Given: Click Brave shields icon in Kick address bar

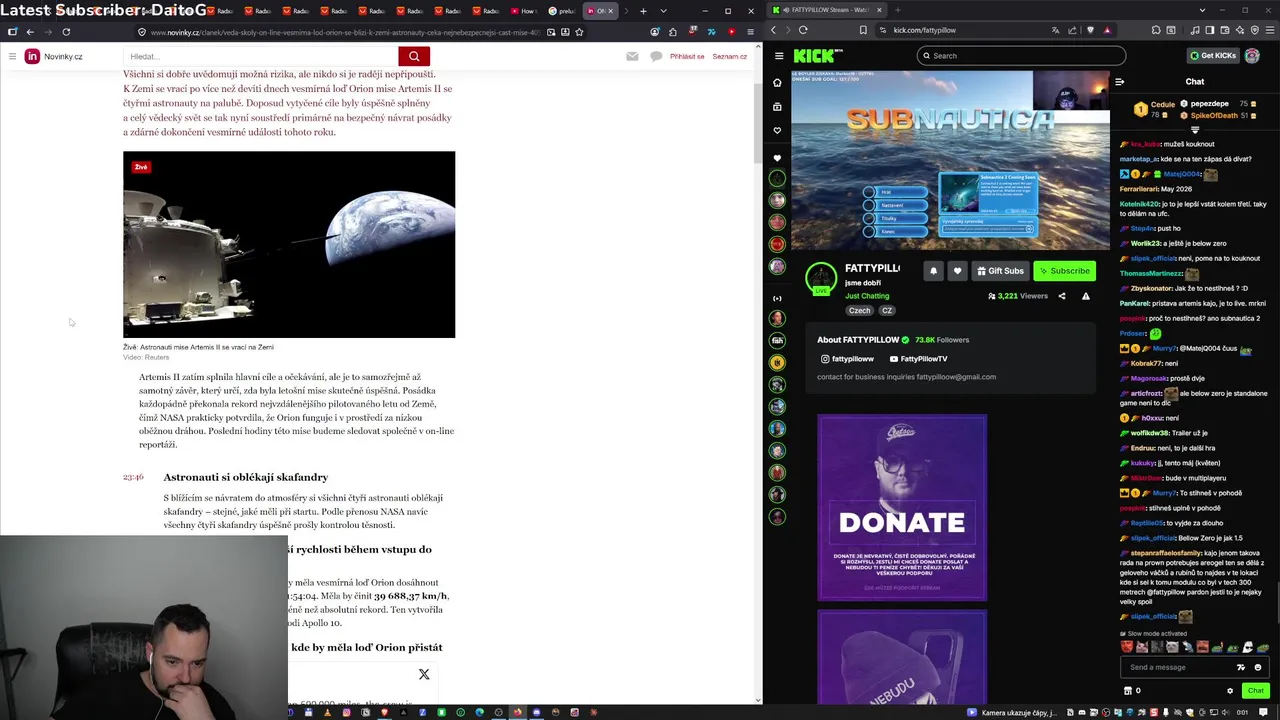Looking at the screenshot, I should [x=1090, y=30].
